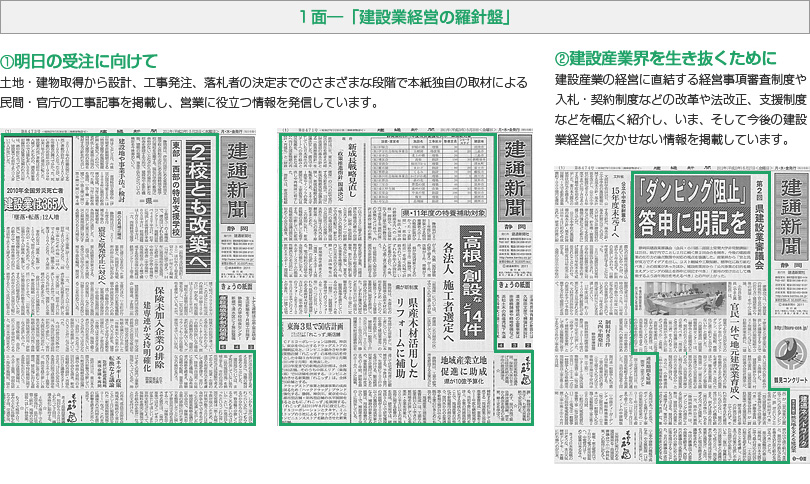Click the headline 東海3県で50店計画

pos(315,326)
